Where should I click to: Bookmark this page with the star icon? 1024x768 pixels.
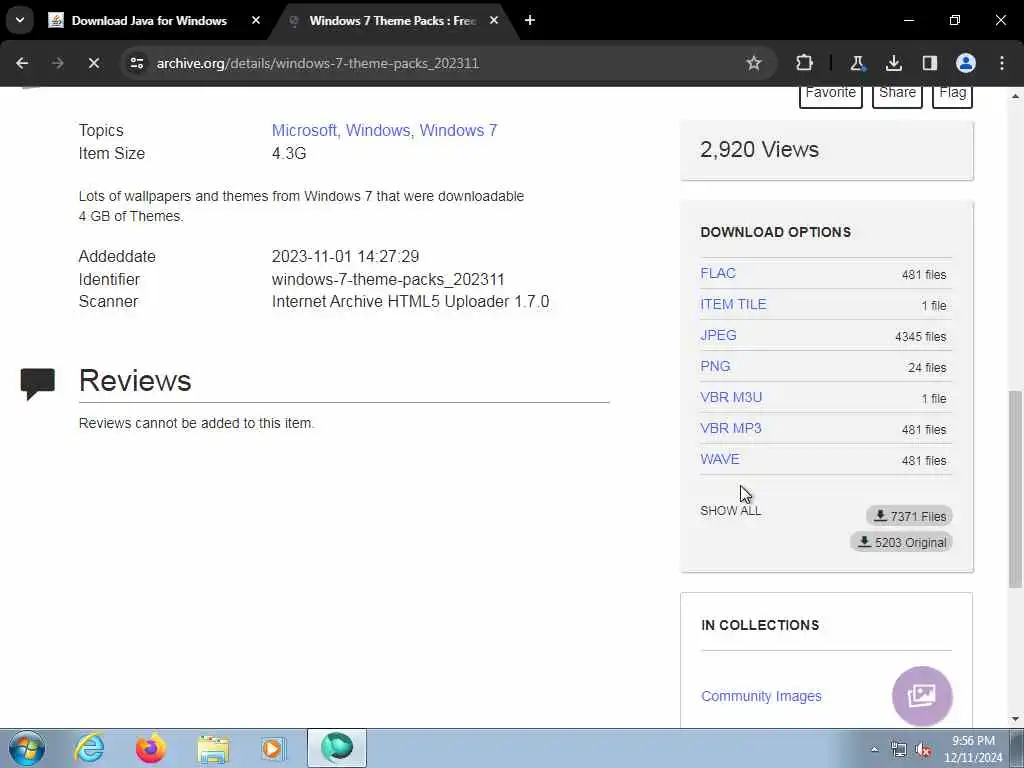(x=754, y=63)
